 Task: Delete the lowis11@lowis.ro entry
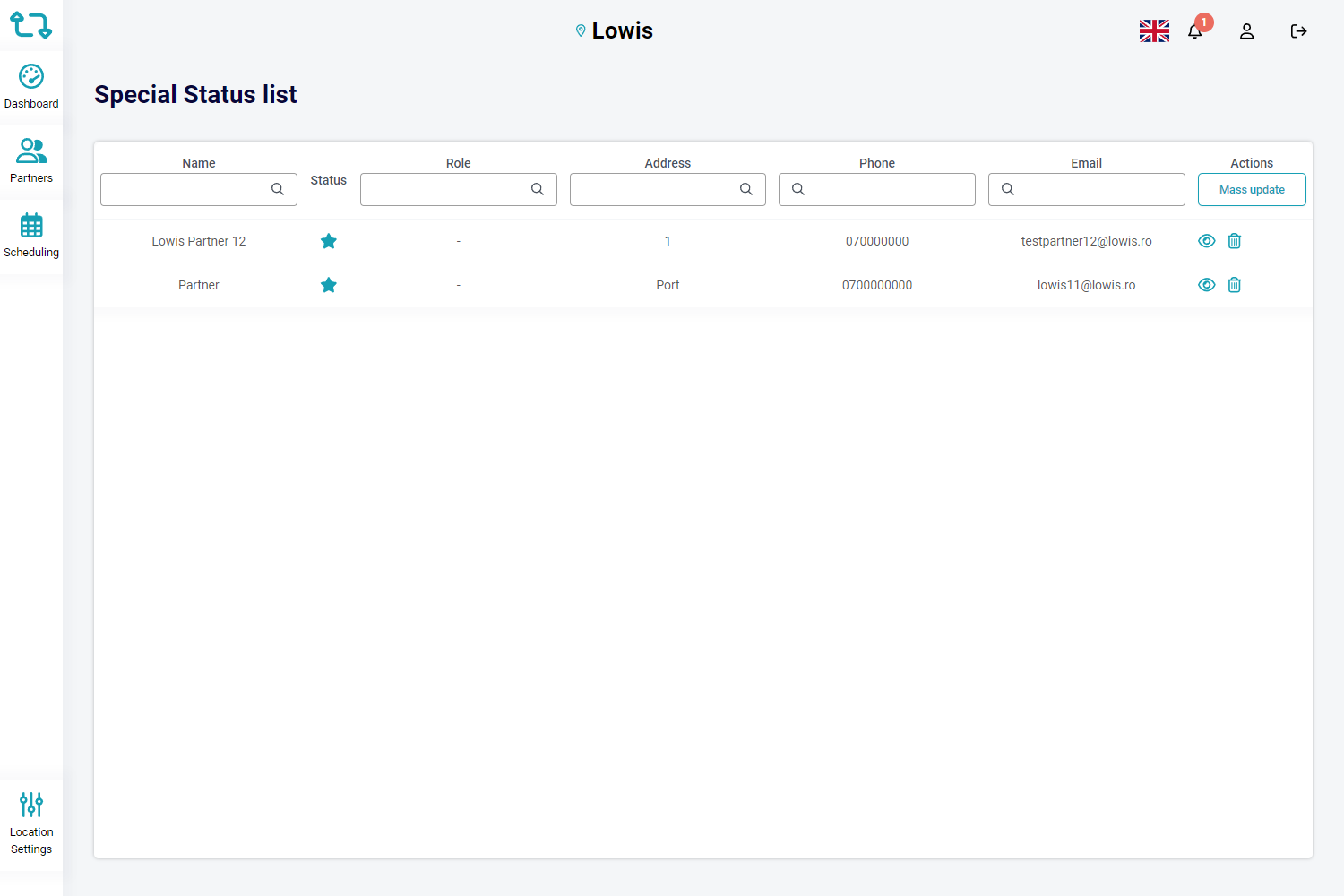[1235, 285]
